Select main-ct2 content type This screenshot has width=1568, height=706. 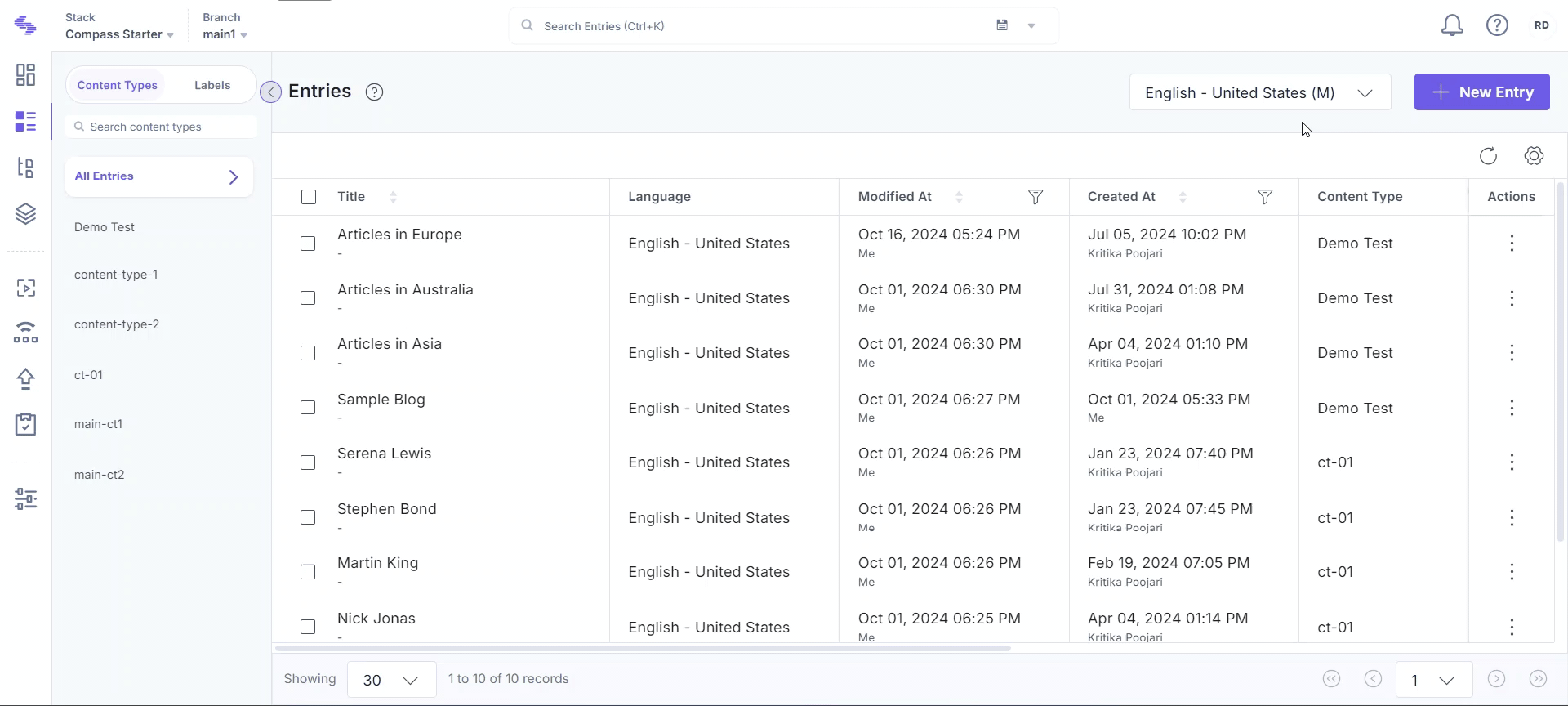coord(99,475)
